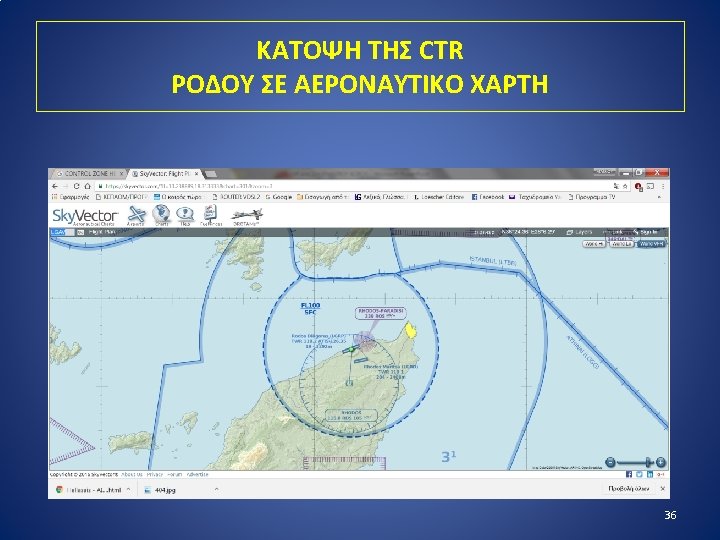720x540 pixels.
Task: Click Sign In on map bar
Action: 646,232
